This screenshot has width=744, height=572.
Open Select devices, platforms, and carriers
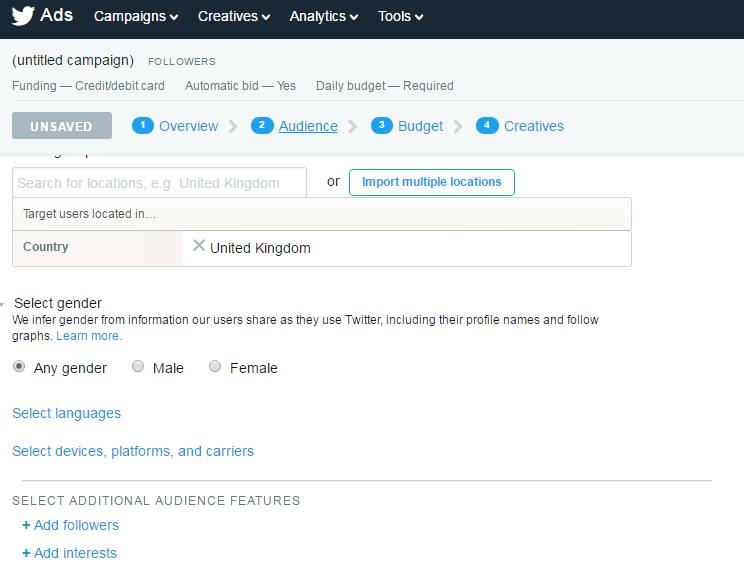[133, 451]
